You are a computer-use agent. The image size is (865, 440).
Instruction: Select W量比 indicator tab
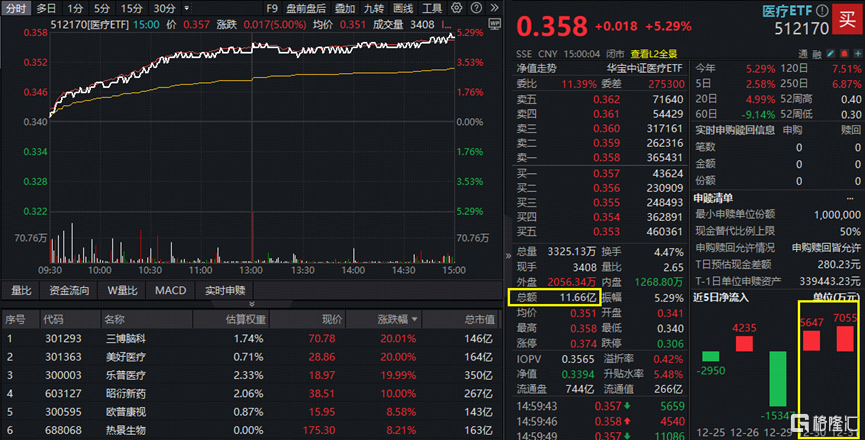coord(122,291)
